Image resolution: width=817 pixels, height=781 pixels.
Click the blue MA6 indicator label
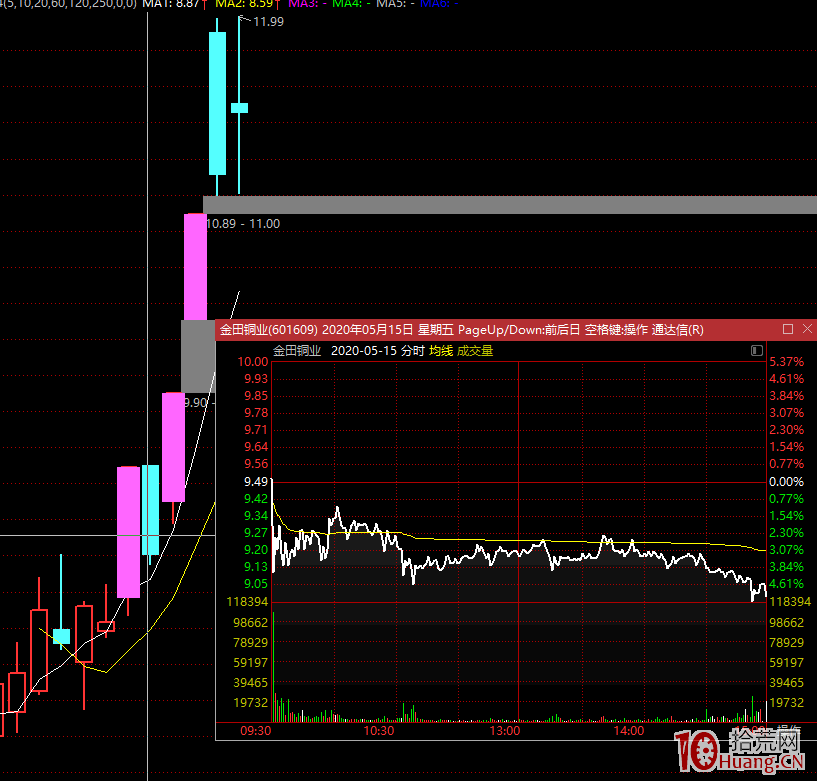(439, 4)
